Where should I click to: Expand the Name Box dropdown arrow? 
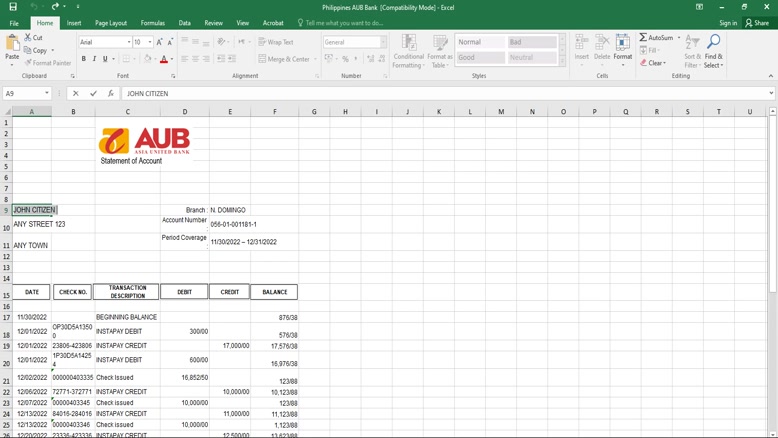pyautogui.click(x=47, y=94)
